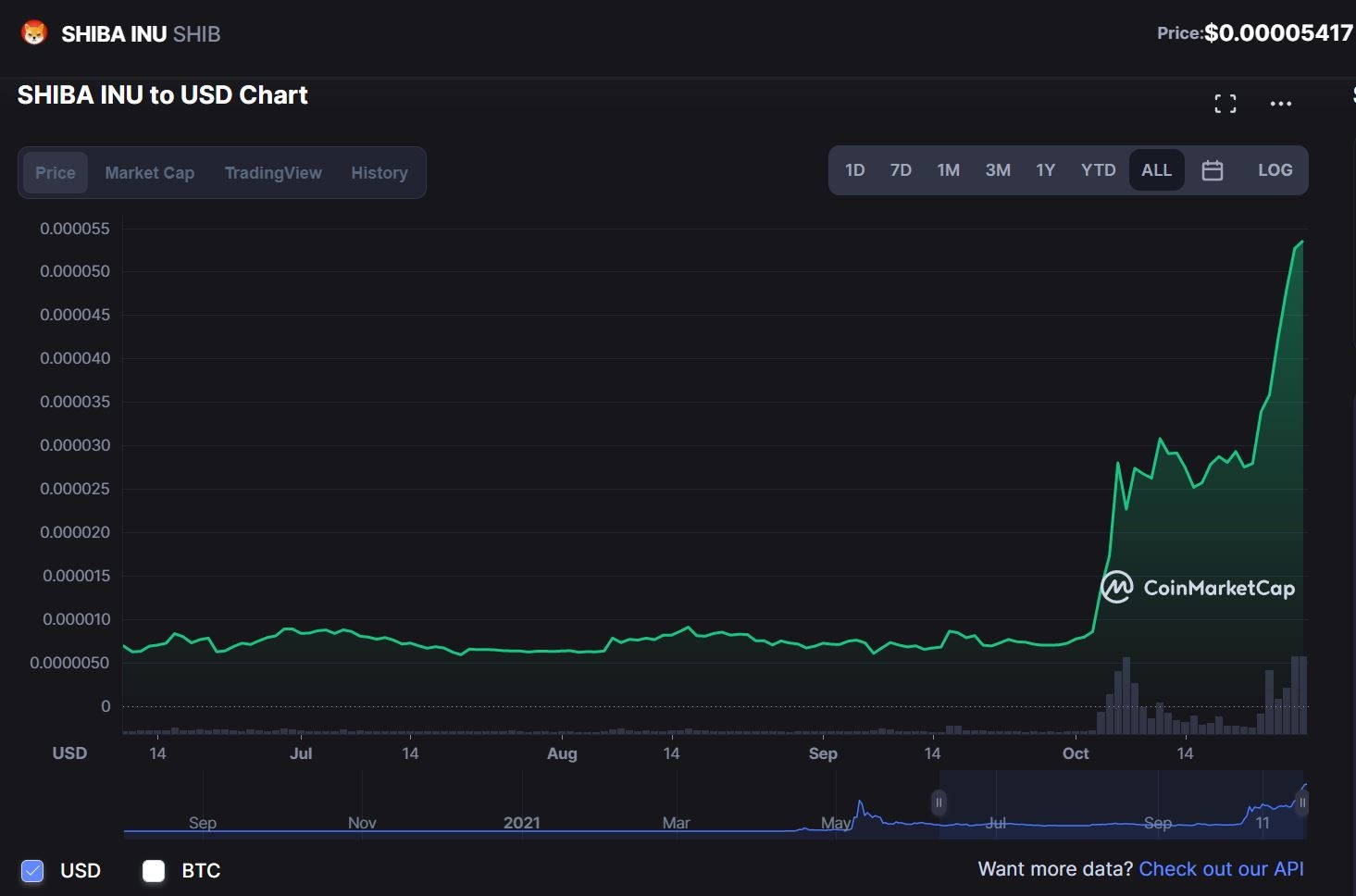
Task: Choose the 7D time range
Action: (x=901, y=170)
